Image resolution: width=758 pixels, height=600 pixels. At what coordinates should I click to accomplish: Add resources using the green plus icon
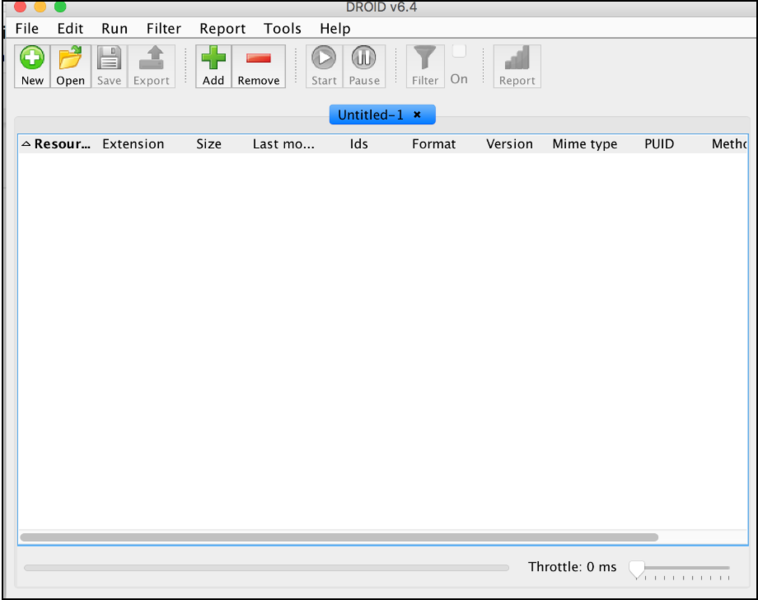pyautogui.click(x=213, y=60)
